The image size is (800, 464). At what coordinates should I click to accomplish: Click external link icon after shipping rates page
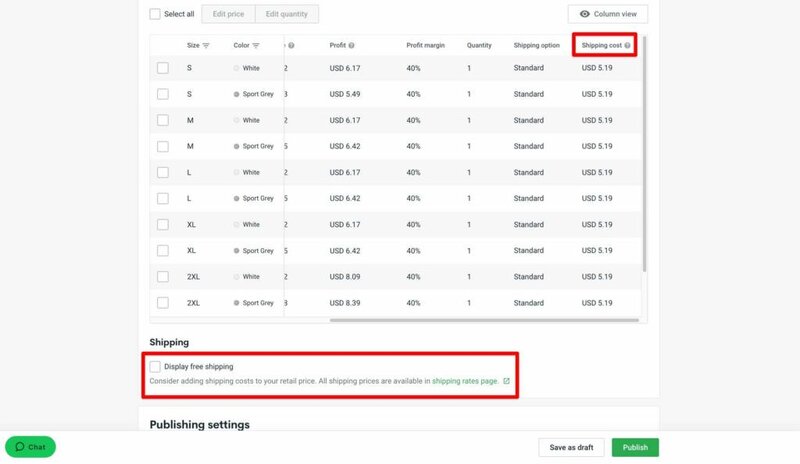[x=506, y=381]
